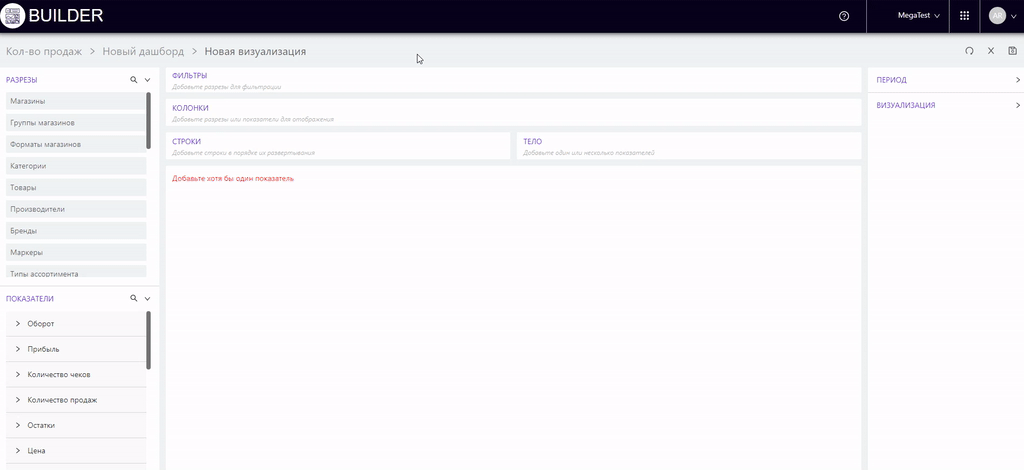Expand the Визуализация section
Image resolution: width=1024 pixels, height=472 pixels.
(1017, 105)
